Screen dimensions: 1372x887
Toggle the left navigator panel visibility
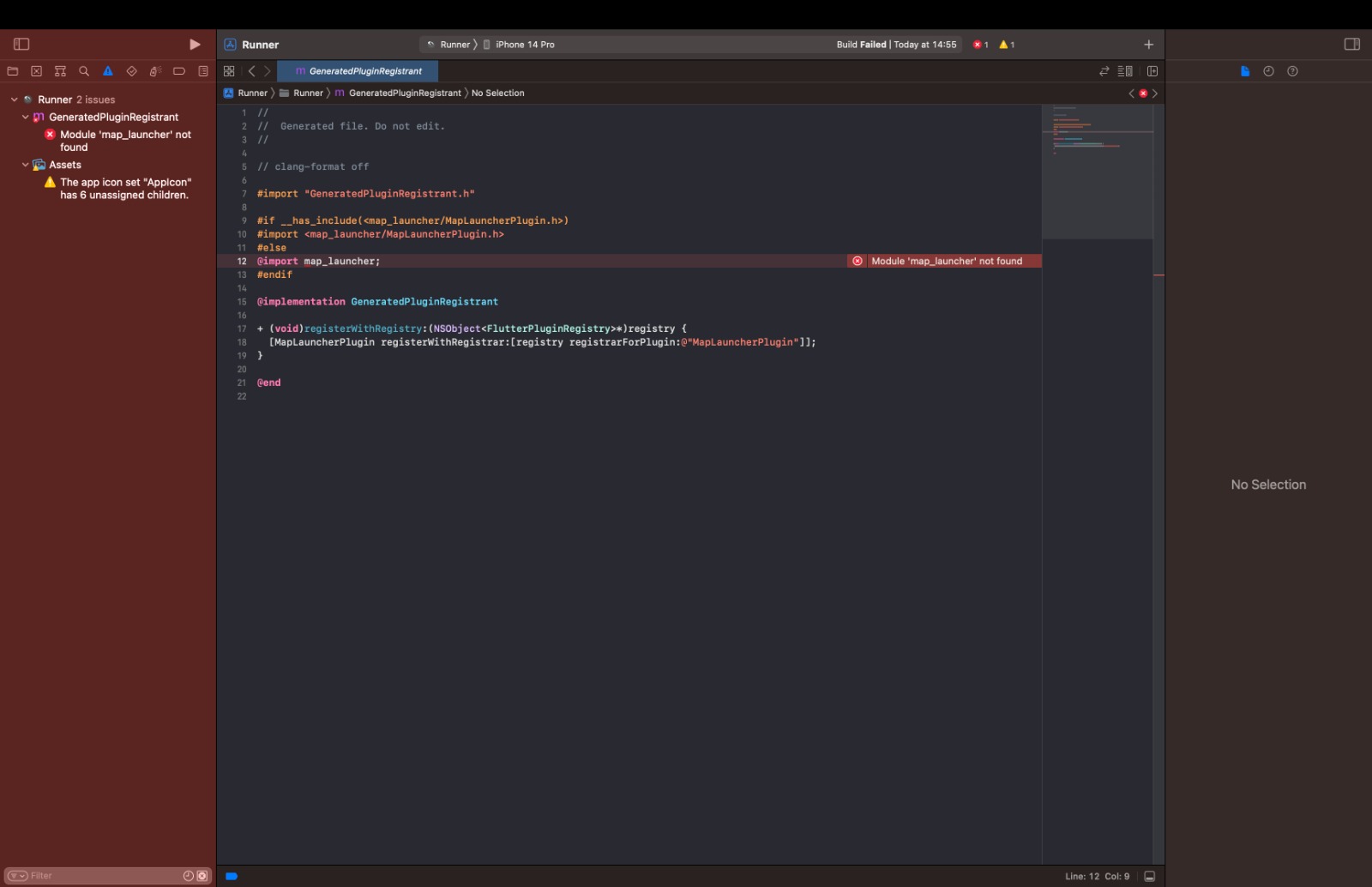21,44
